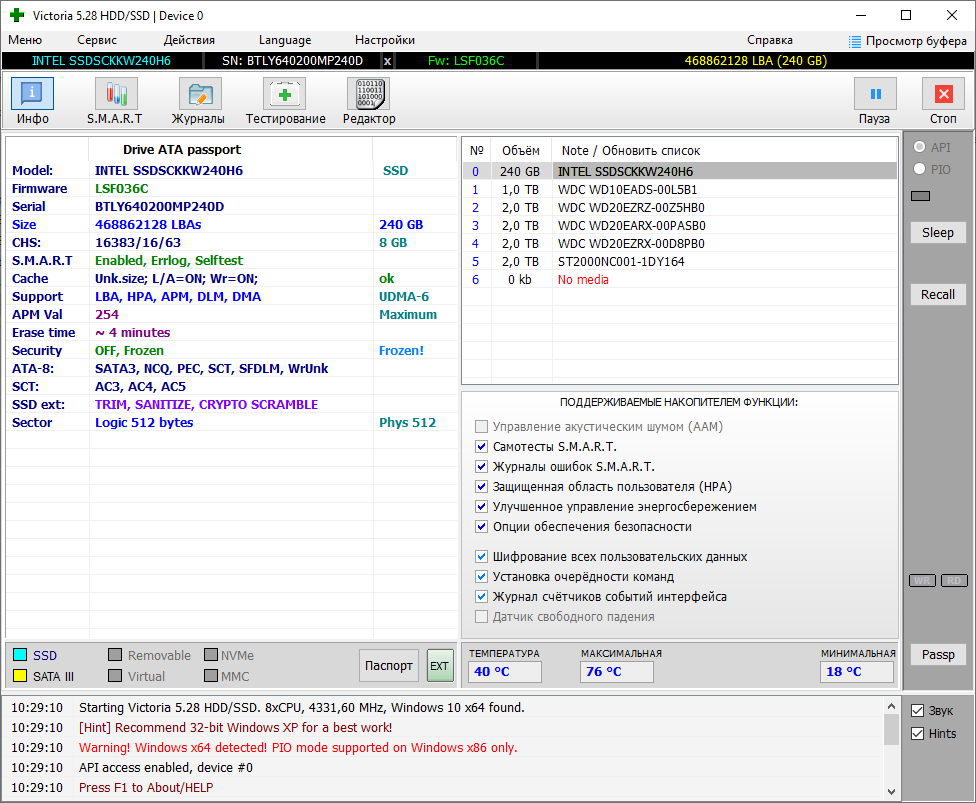Click the gray Virtual indicator square
Viewport: 976px width, 803px height.
click(x=115, y=676)
